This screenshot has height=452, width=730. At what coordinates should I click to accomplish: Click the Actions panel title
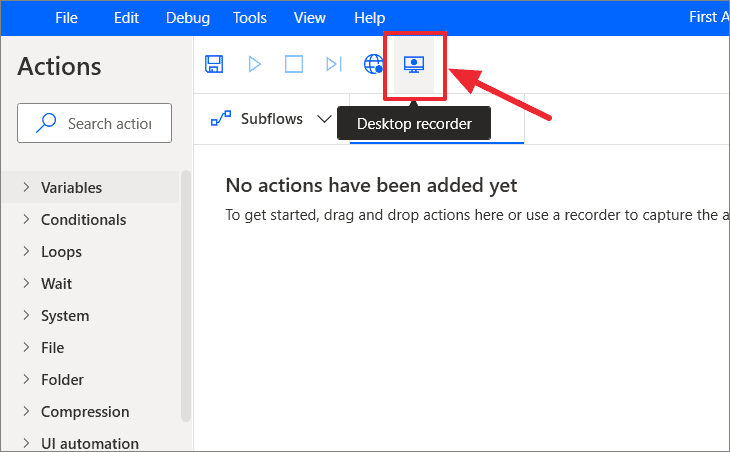point(59,66)
